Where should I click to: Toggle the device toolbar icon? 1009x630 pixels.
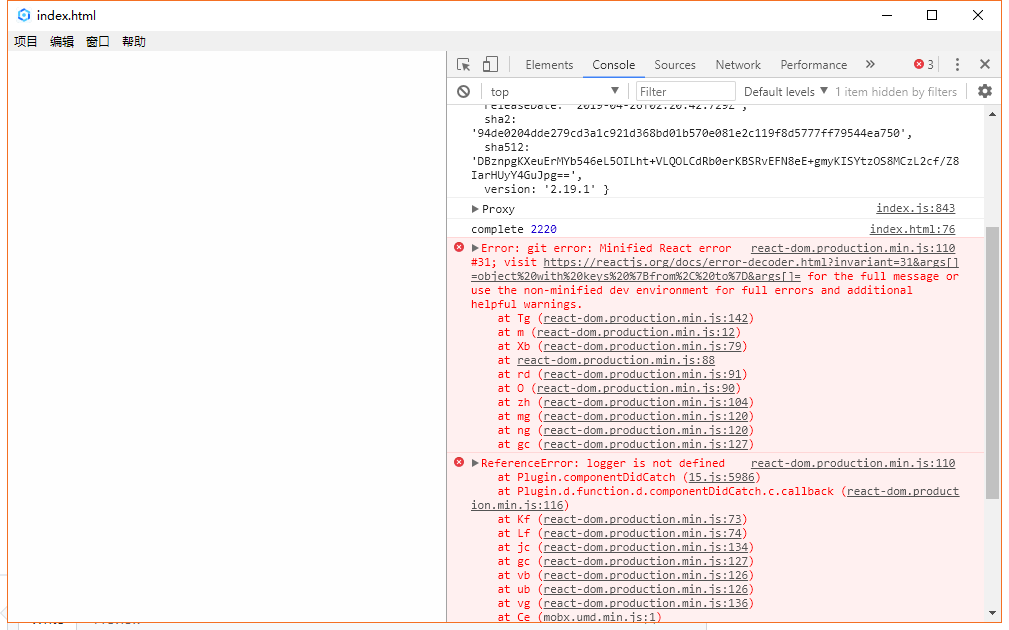click(490, 64)
